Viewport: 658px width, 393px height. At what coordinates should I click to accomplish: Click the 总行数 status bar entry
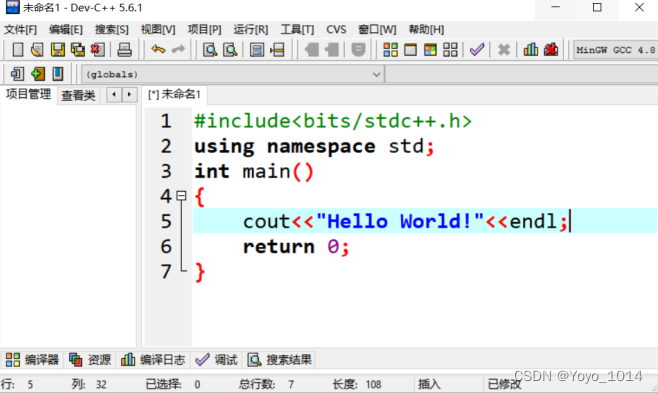click(x=267, y=384)
